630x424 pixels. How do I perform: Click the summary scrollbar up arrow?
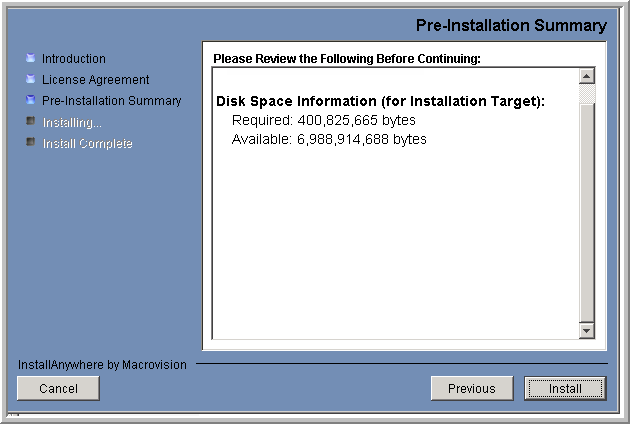click(586, 76)
